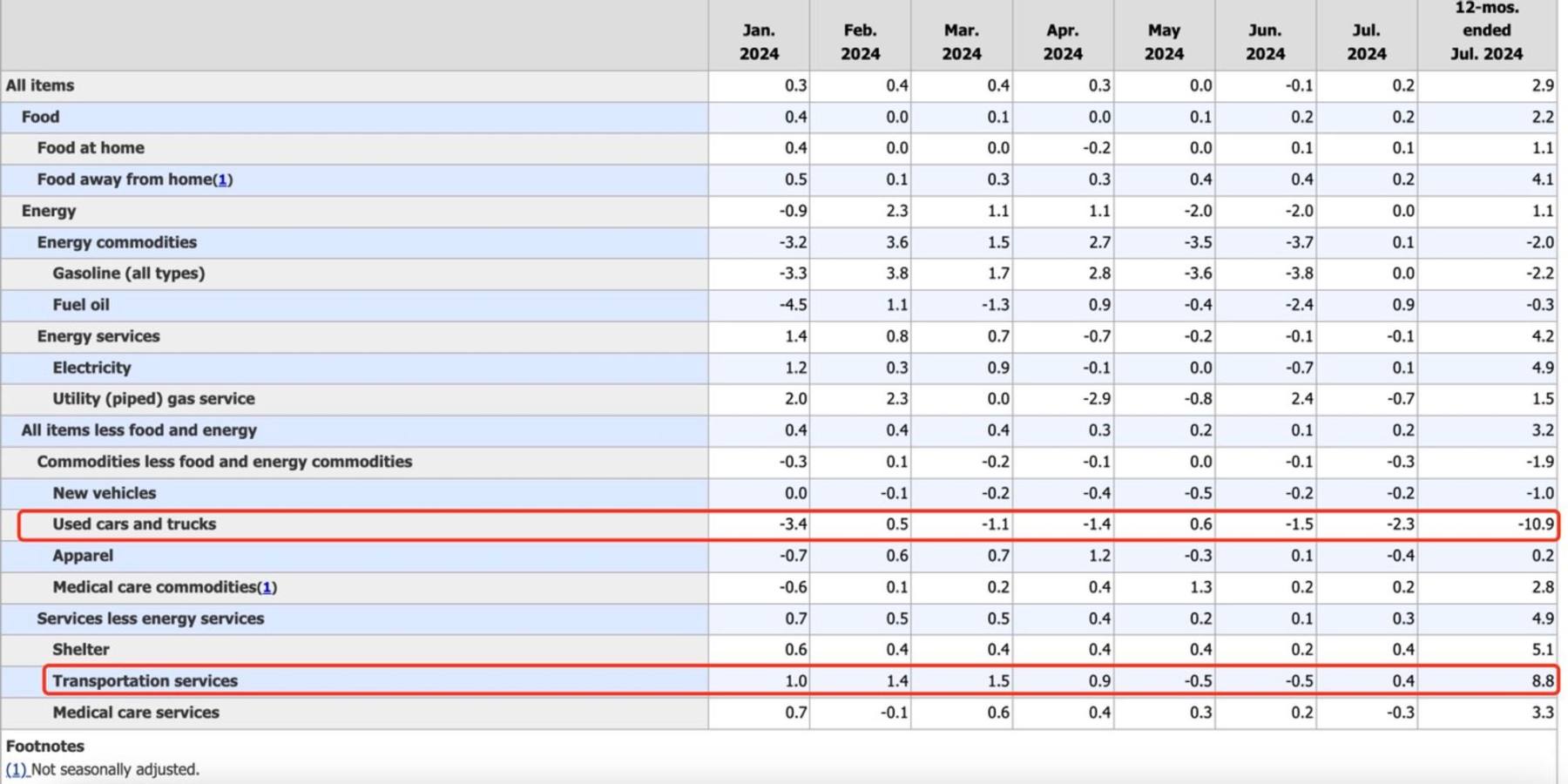Select the New vehicles row label

pos(105,493)
